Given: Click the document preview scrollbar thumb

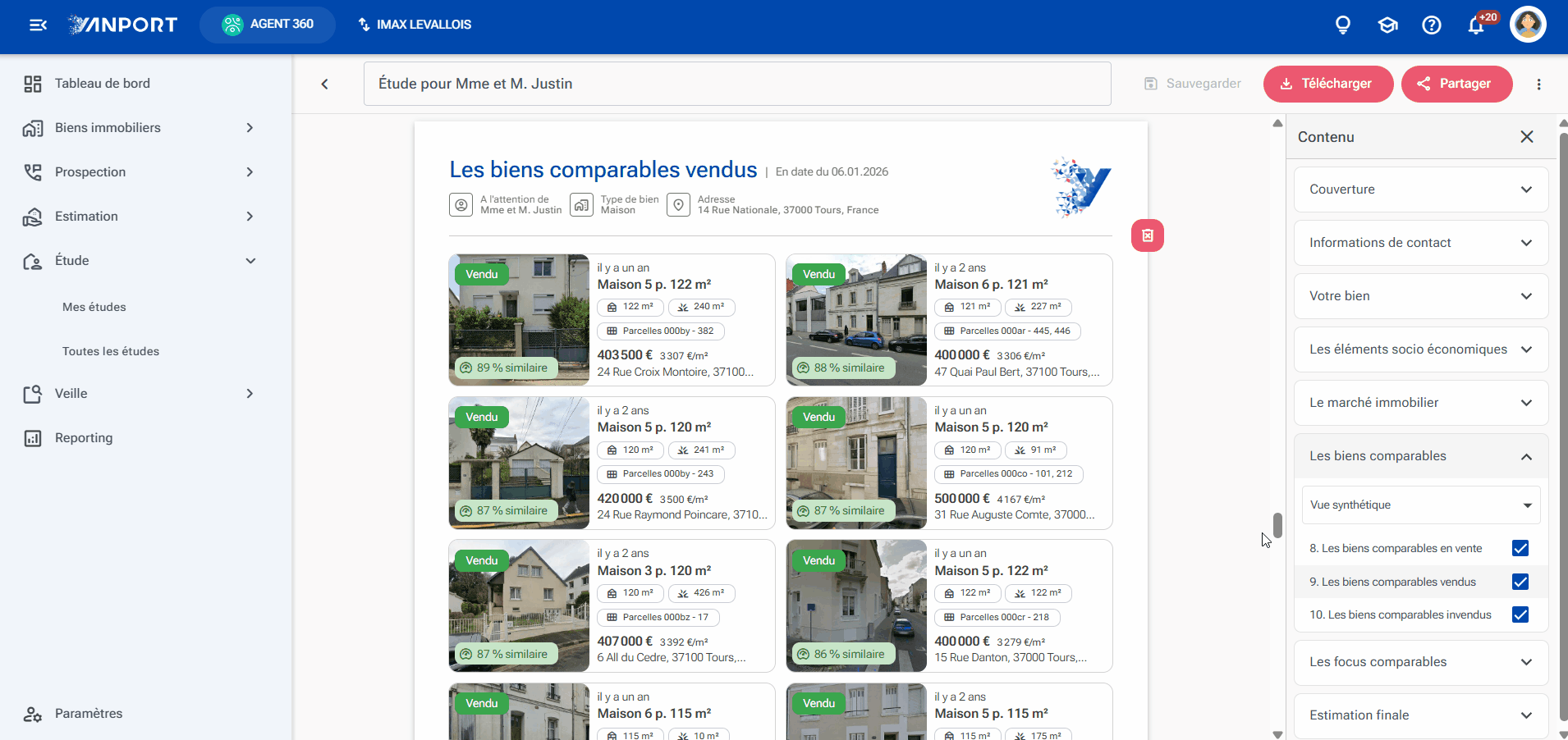Looking at the screenshot, I should pos(1277,525).
